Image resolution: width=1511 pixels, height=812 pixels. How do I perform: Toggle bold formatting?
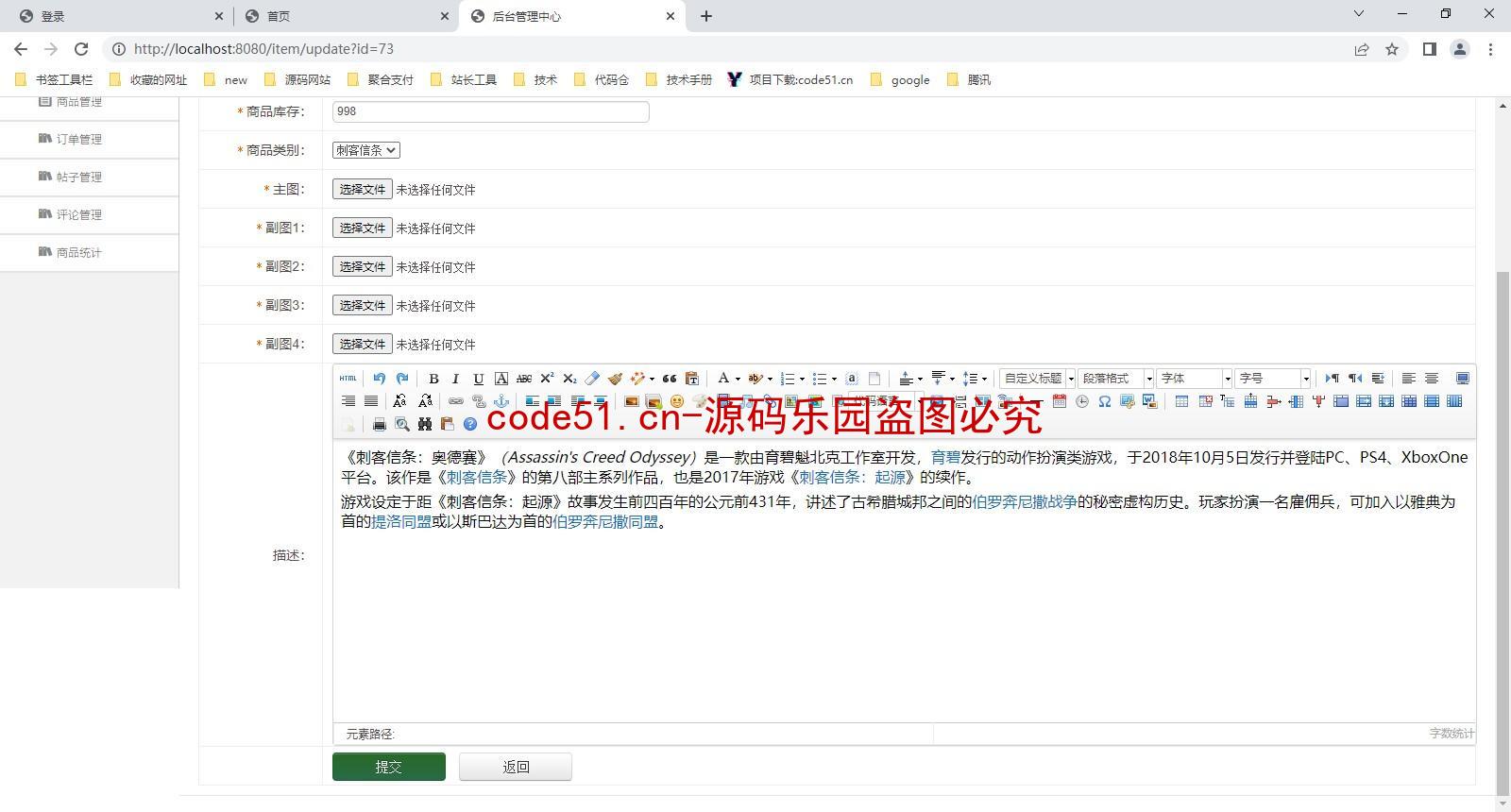click(x=433, y=379)
